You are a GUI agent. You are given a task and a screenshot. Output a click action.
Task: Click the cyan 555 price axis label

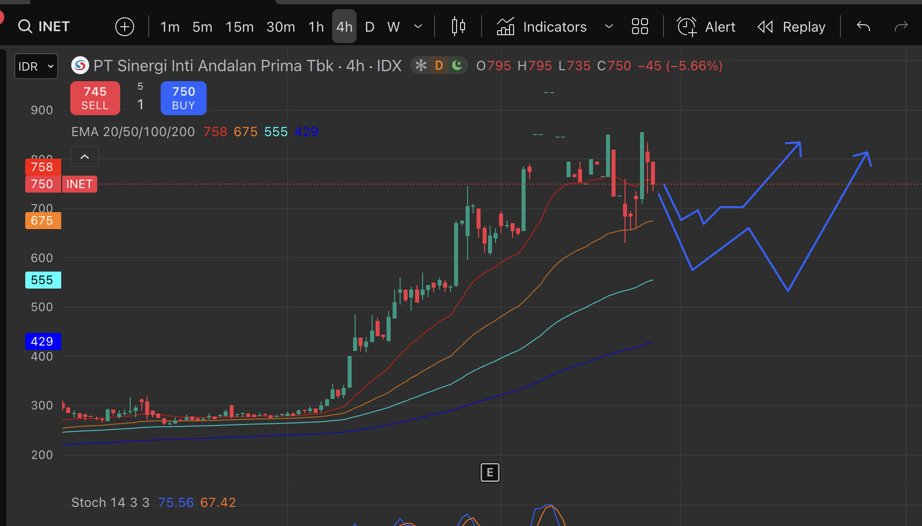[x=42, y=280]
